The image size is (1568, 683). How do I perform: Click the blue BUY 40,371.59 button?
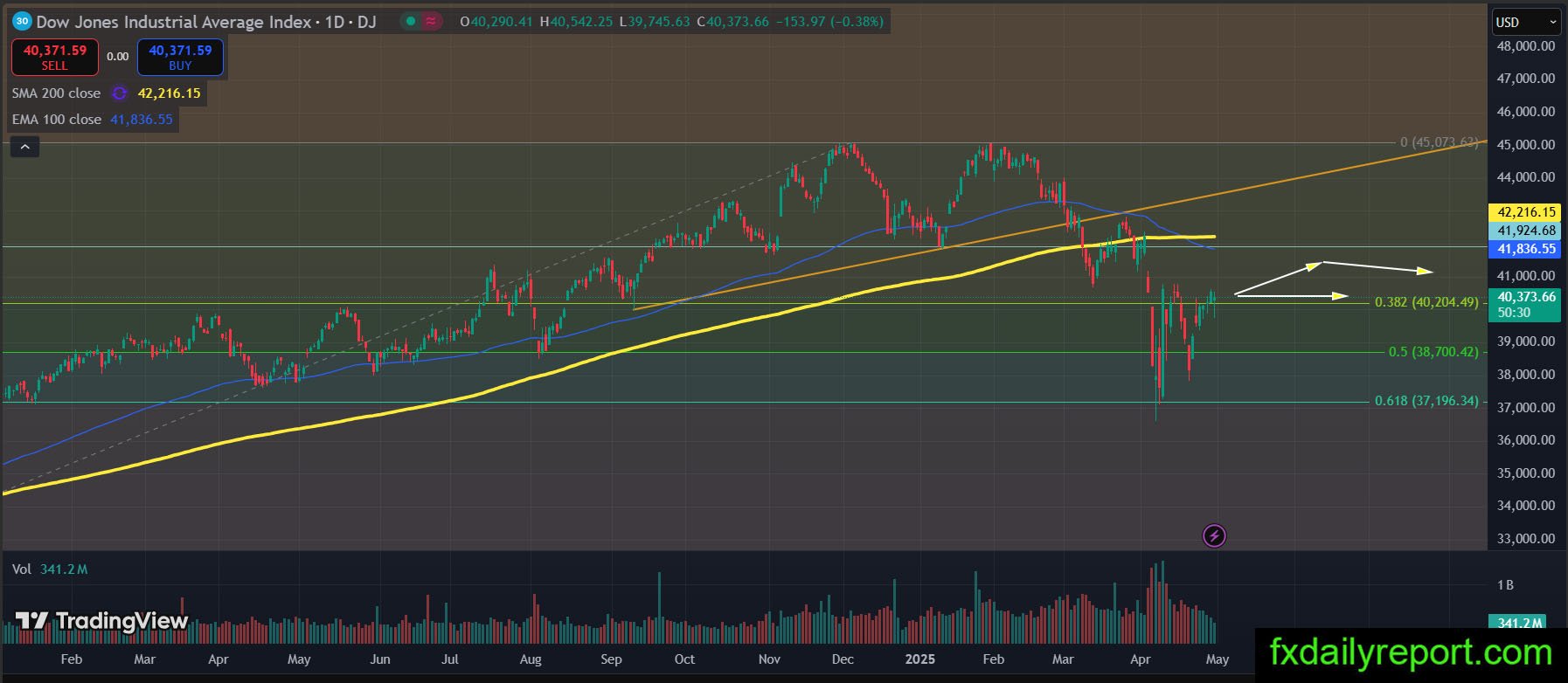tap(180, 57)
